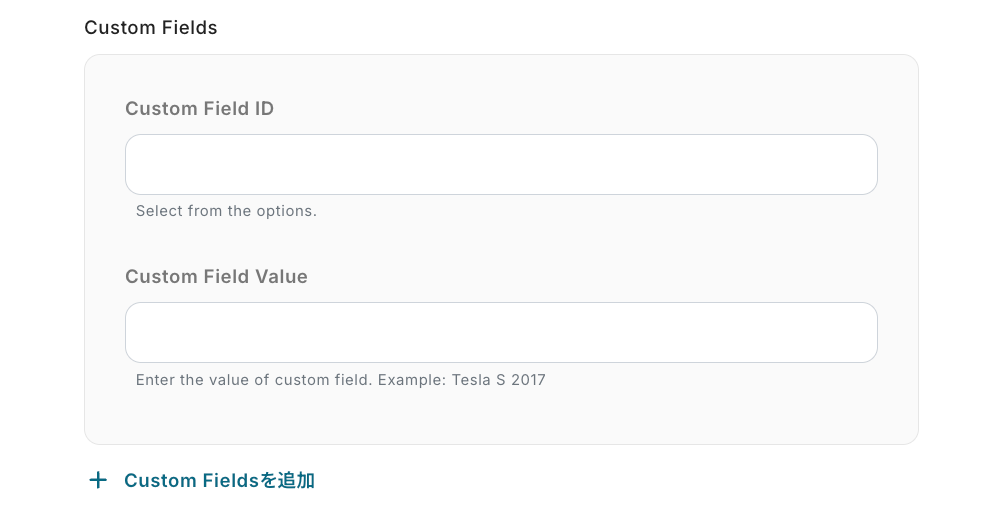
Task: Click the word "Value" in the second field label
Action: 281,277
